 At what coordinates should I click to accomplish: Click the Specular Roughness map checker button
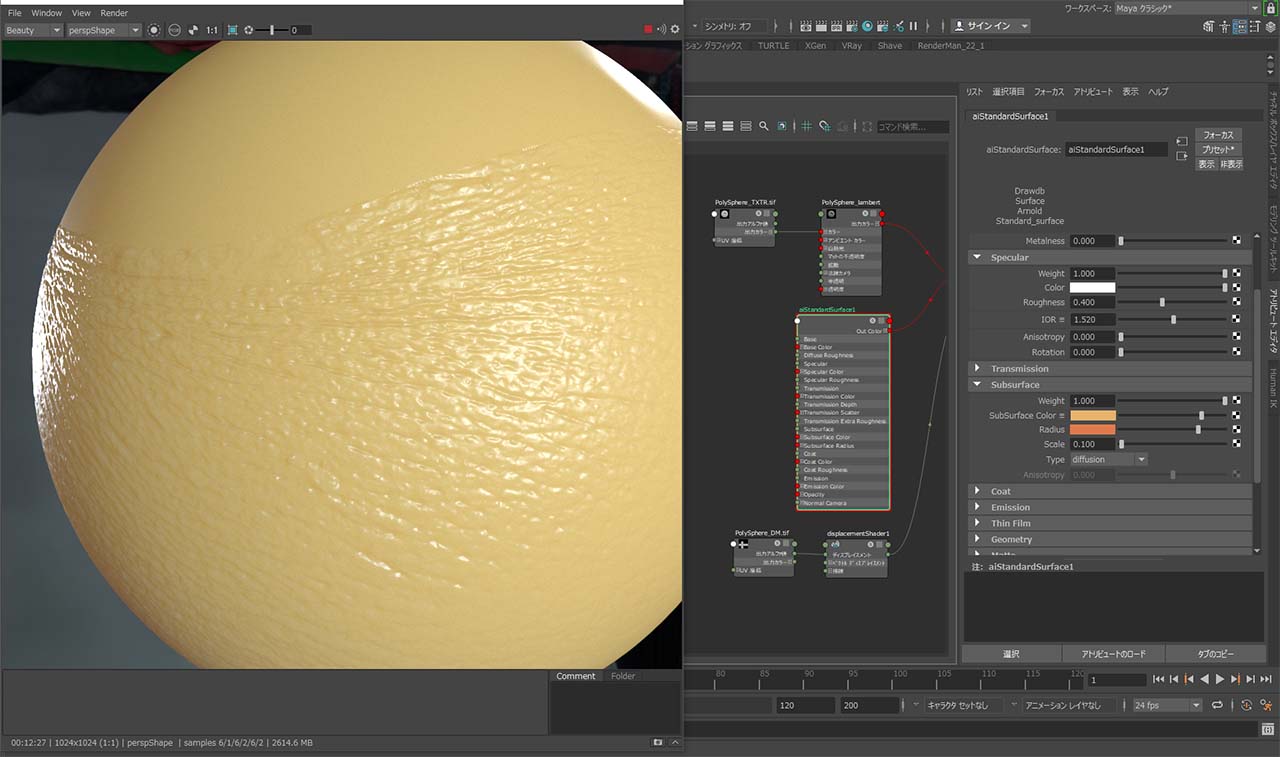click(1237, 302)
